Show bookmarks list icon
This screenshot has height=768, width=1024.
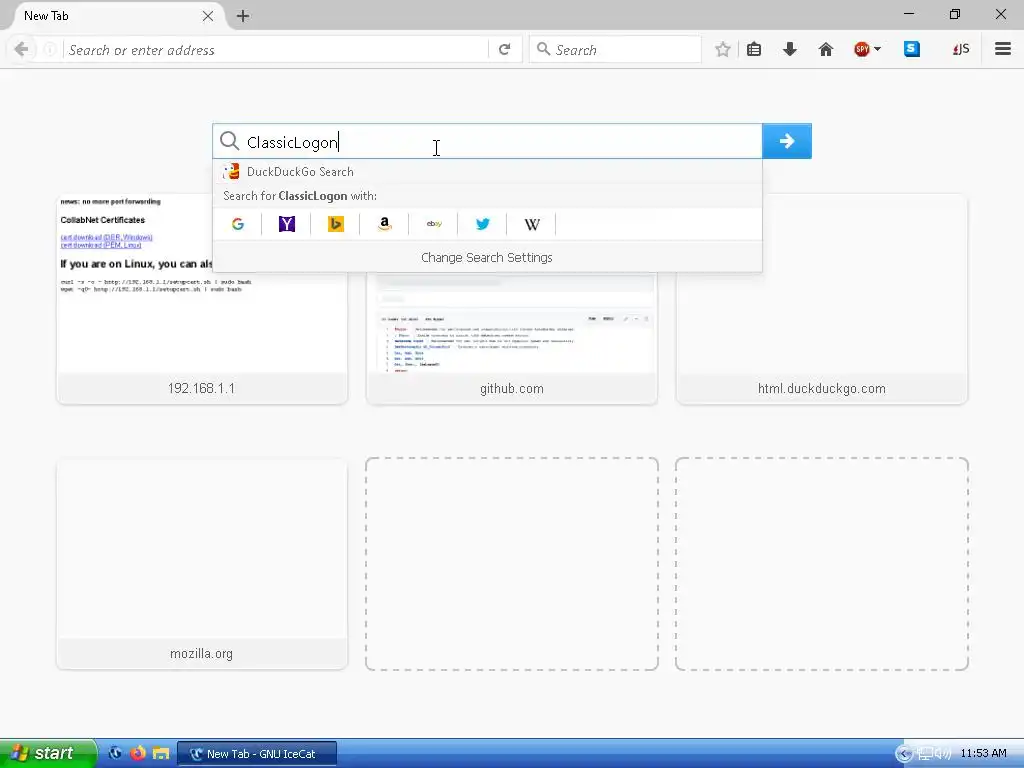[754, 50]
